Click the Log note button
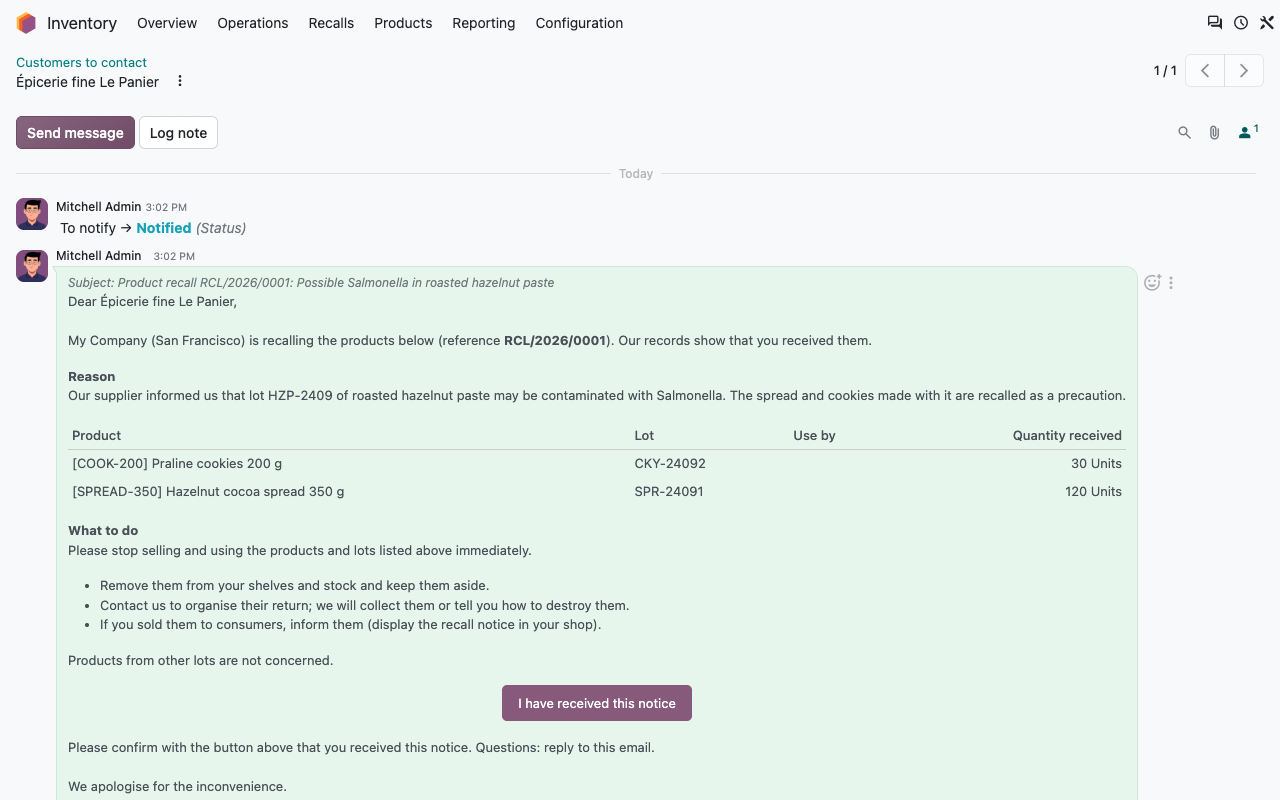Screen dimensions: 1280x800 [178, 133]
